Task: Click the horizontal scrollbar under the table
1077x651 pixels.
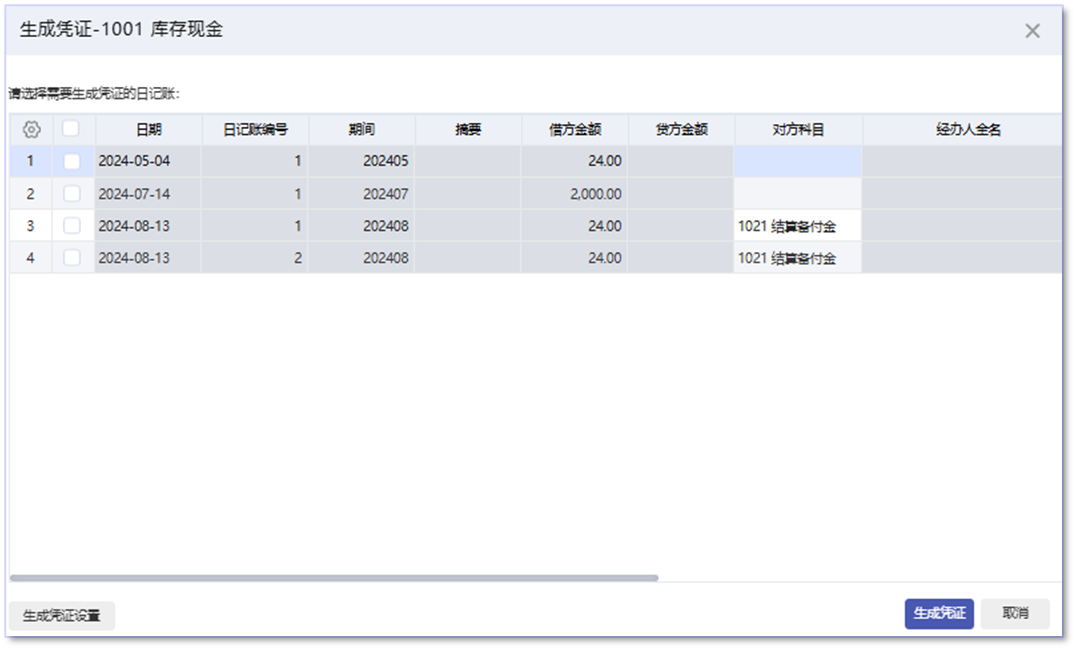Action: pyautogui.click(x=334, y=578)
